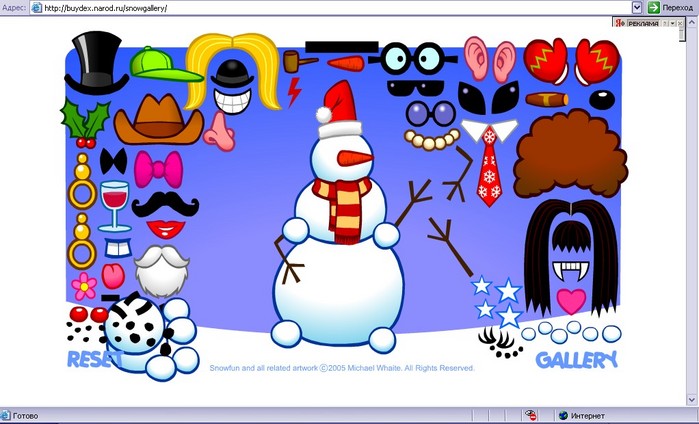699x424 pixels.
Task: Choose the pink heart
Action: pyautogui.click(x=571, y=301)
